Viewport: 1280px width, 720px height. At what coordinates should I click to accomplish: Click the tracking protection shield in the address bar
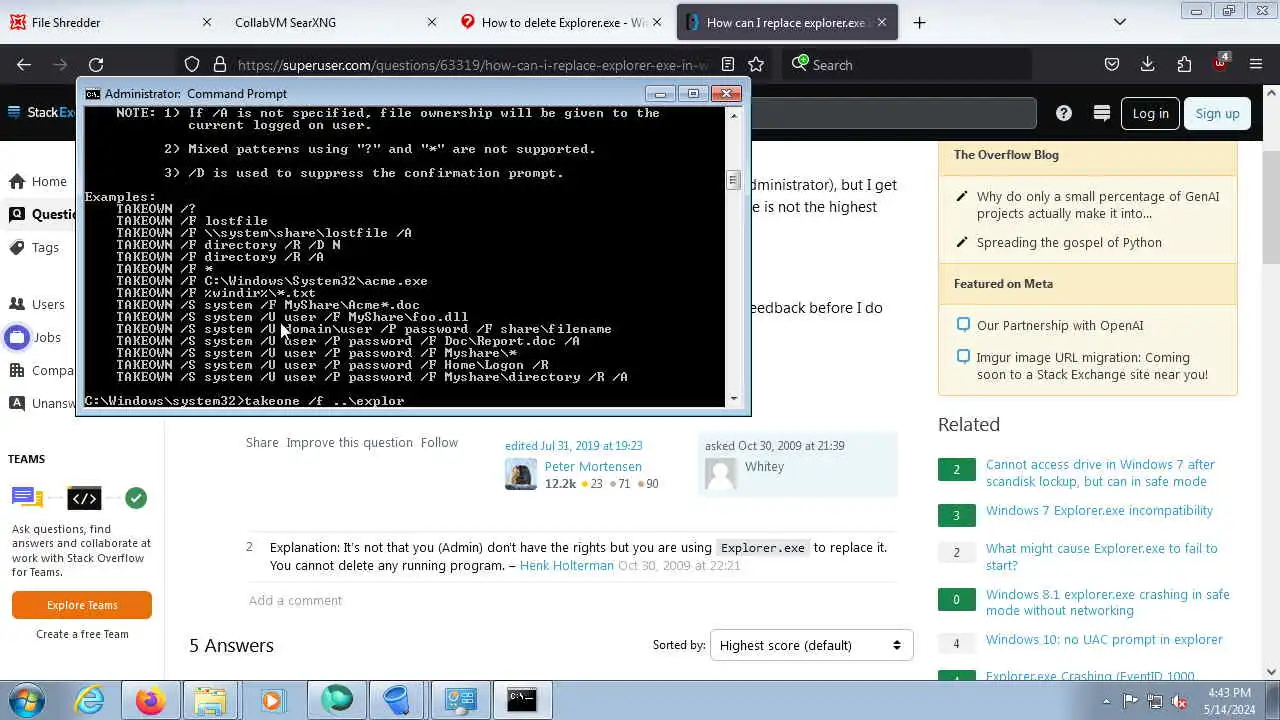point(192,64)
